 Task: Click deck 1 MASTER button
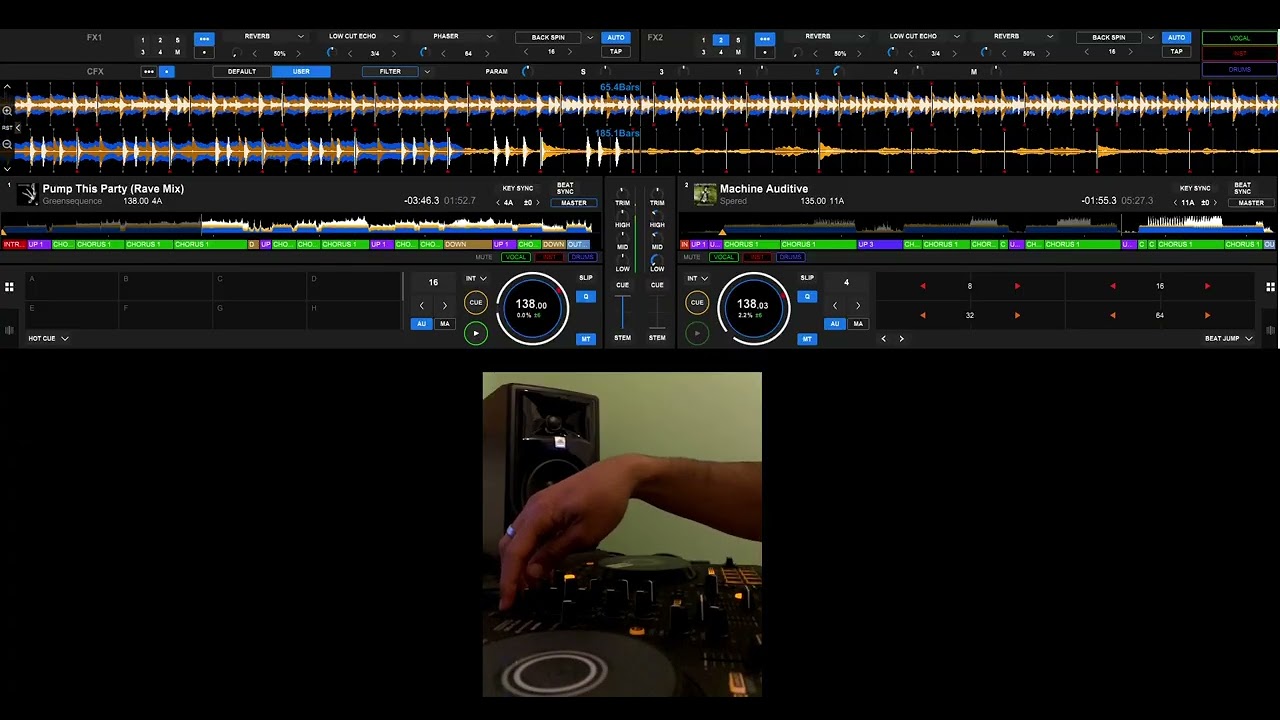click(x=574, y=203)
